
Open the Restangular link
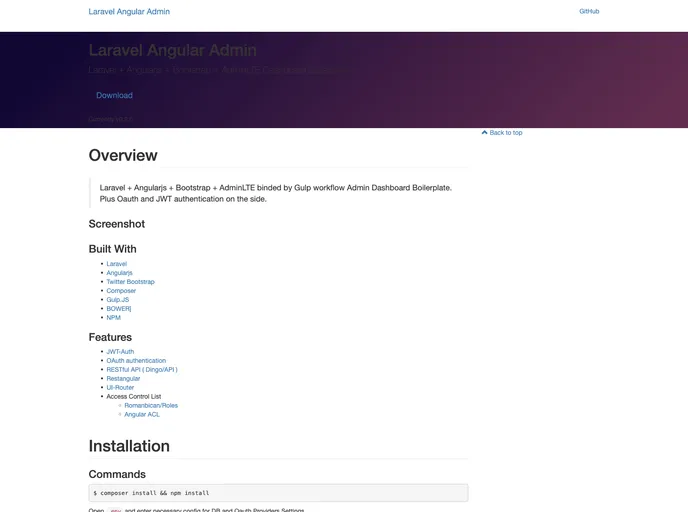coord(123,379)
